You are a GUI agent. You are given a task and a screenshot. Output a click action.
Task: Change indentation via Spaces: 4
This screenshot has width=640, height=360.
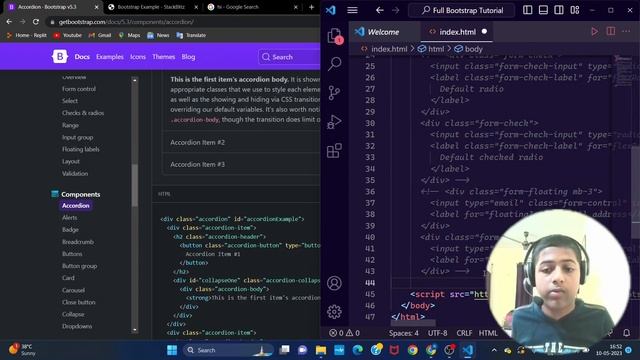[x=403, y=333]
